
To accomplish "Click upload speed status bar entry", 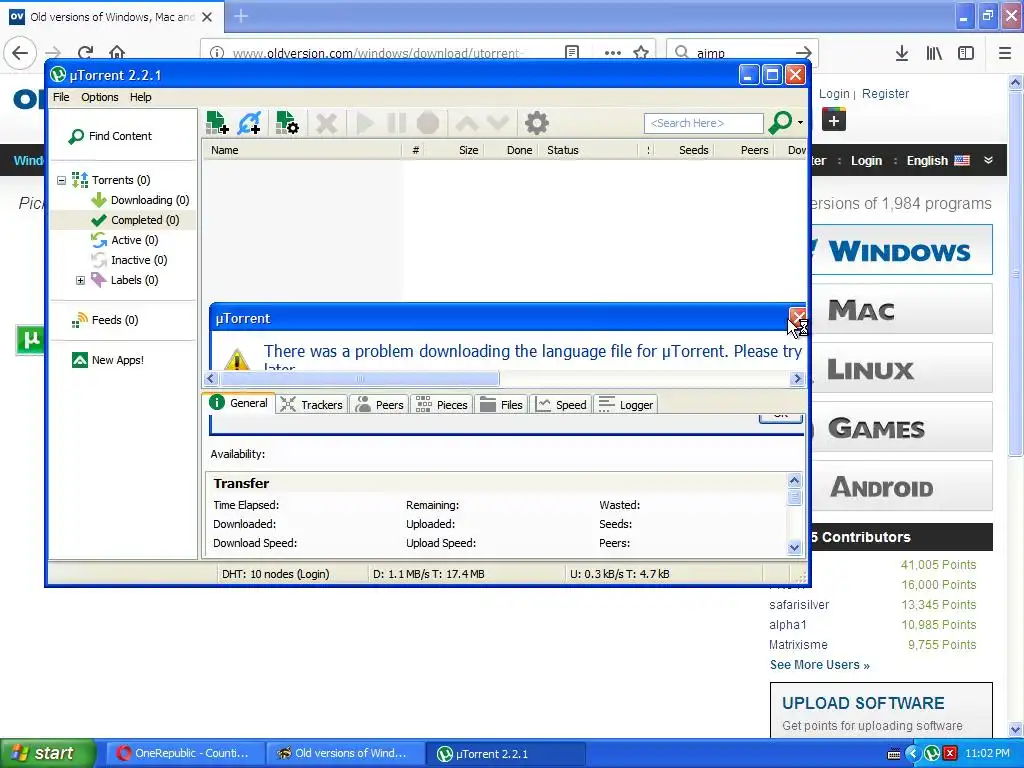I will 620,574.
